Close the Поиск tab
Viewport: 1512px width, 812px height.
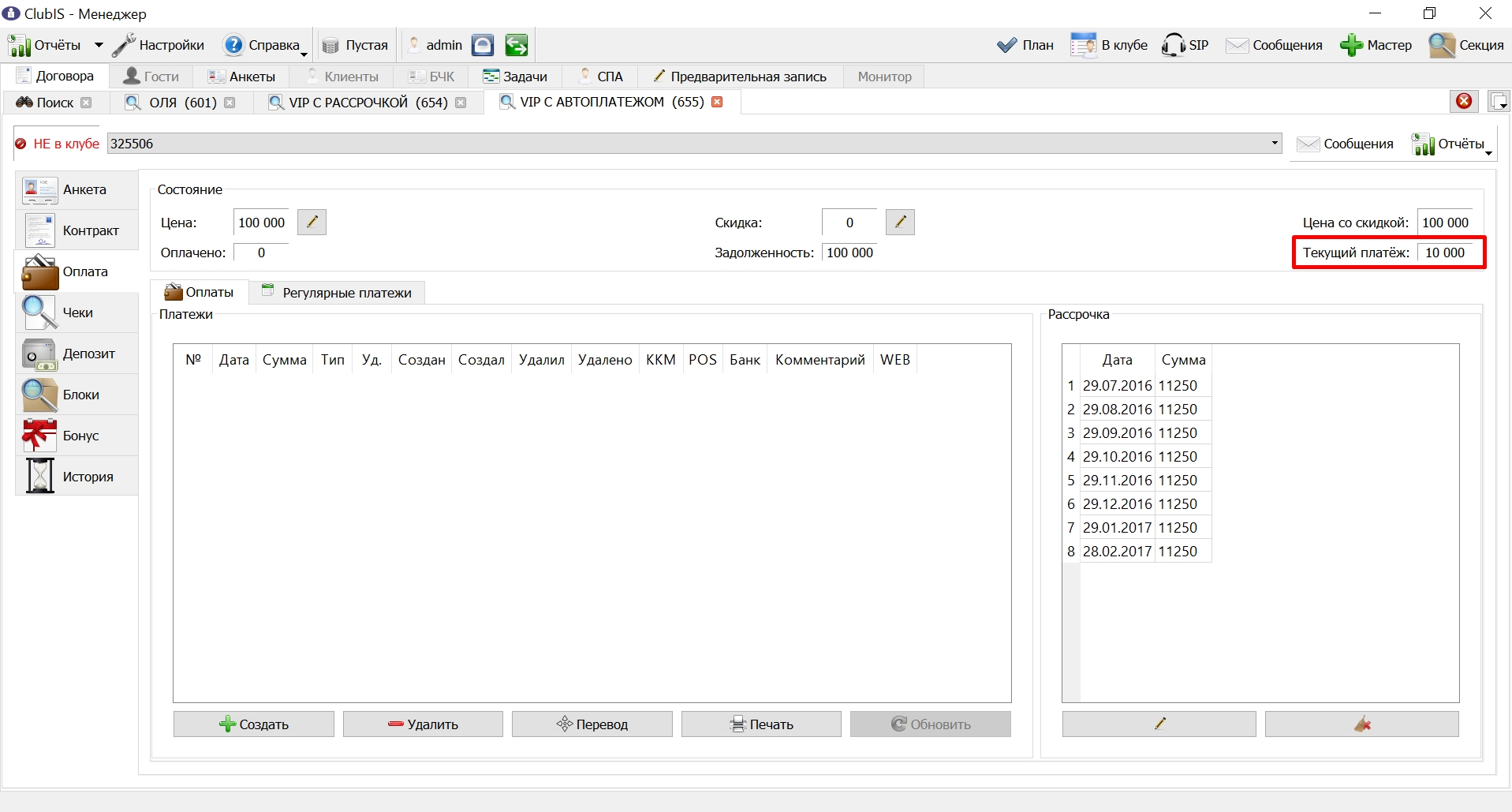(x=86, y=103)
